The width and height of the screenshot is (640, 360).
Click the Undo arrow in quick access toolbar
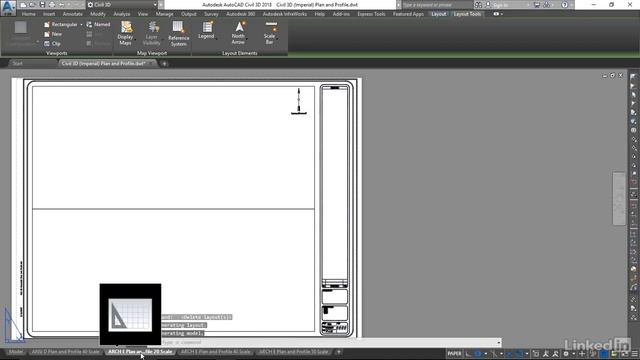[x=61, y=5]
